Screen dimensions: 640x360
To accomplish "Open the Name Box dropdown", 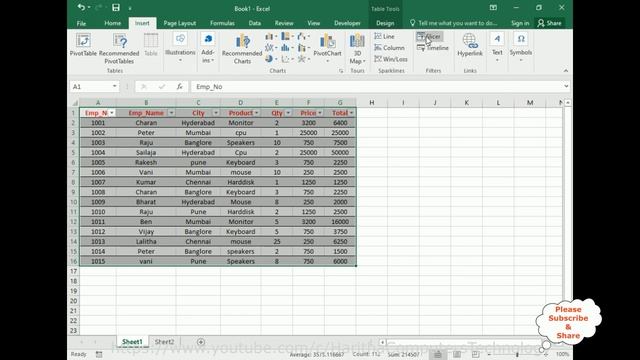I will coord(115,87).
